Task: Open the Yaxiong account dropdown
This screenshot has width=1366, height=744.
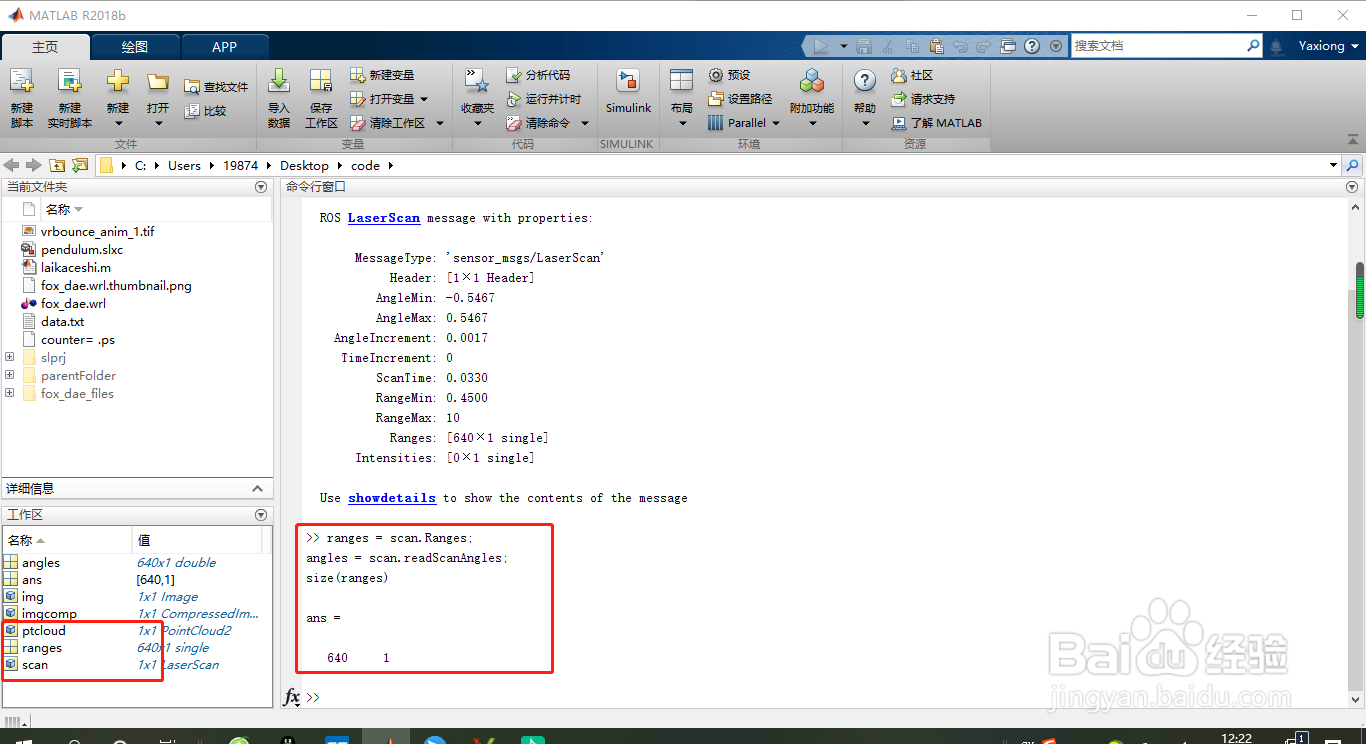Action: 1329,46
